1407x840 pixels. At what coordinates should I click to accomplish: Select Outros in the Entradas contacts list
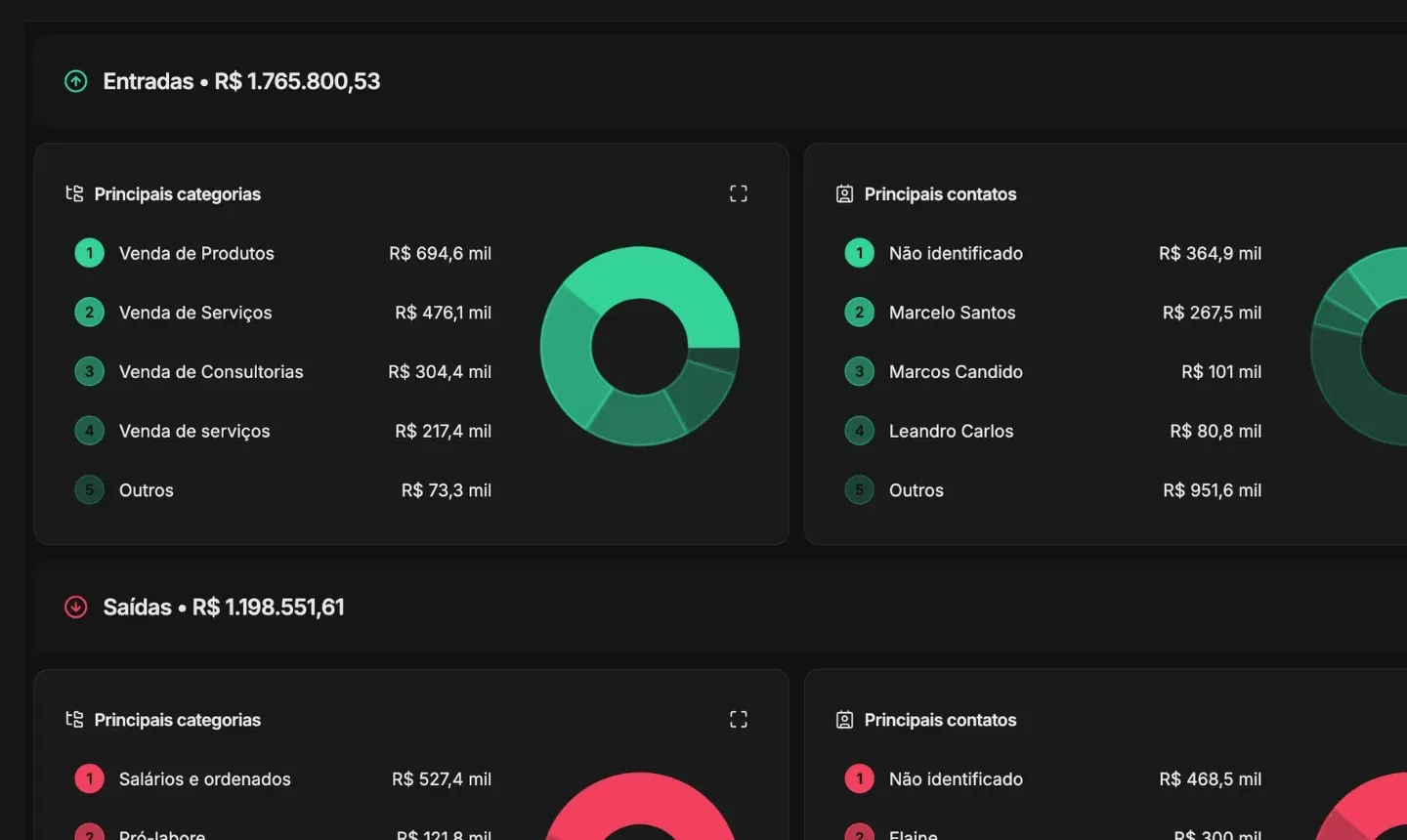tap(917, 490)
